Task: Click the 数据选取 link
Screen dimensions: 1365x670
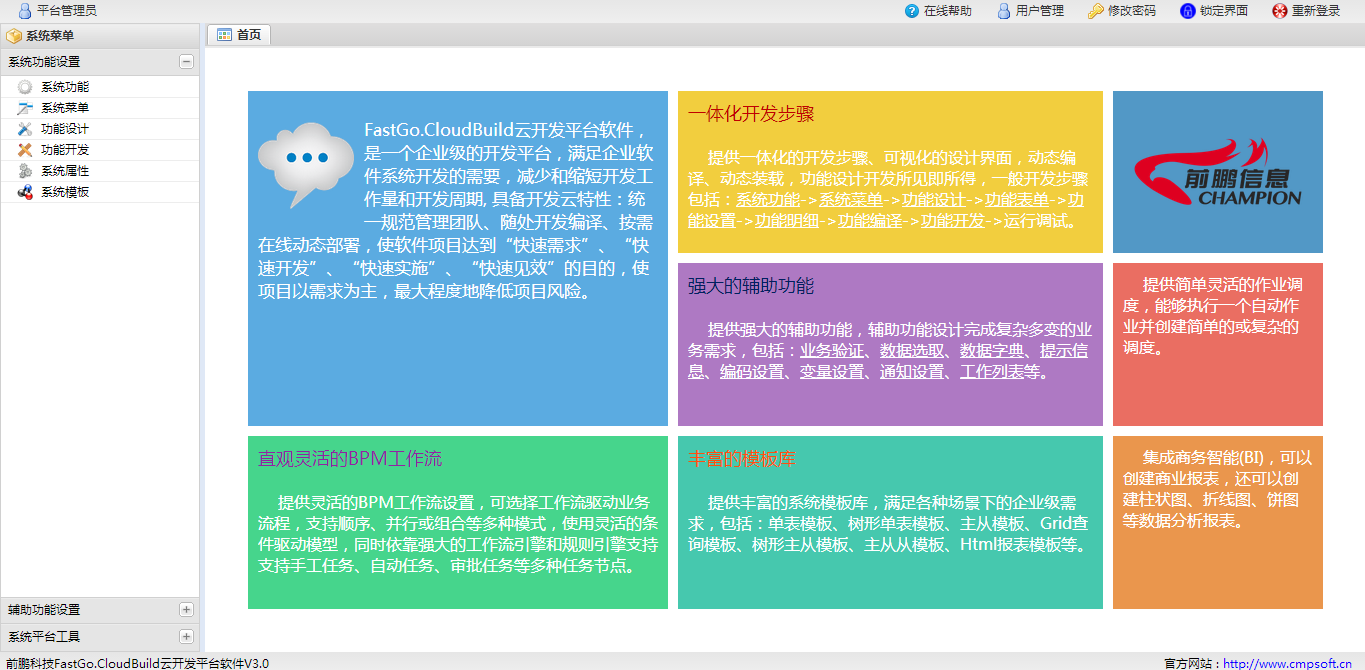Action: tap(912, 351)
